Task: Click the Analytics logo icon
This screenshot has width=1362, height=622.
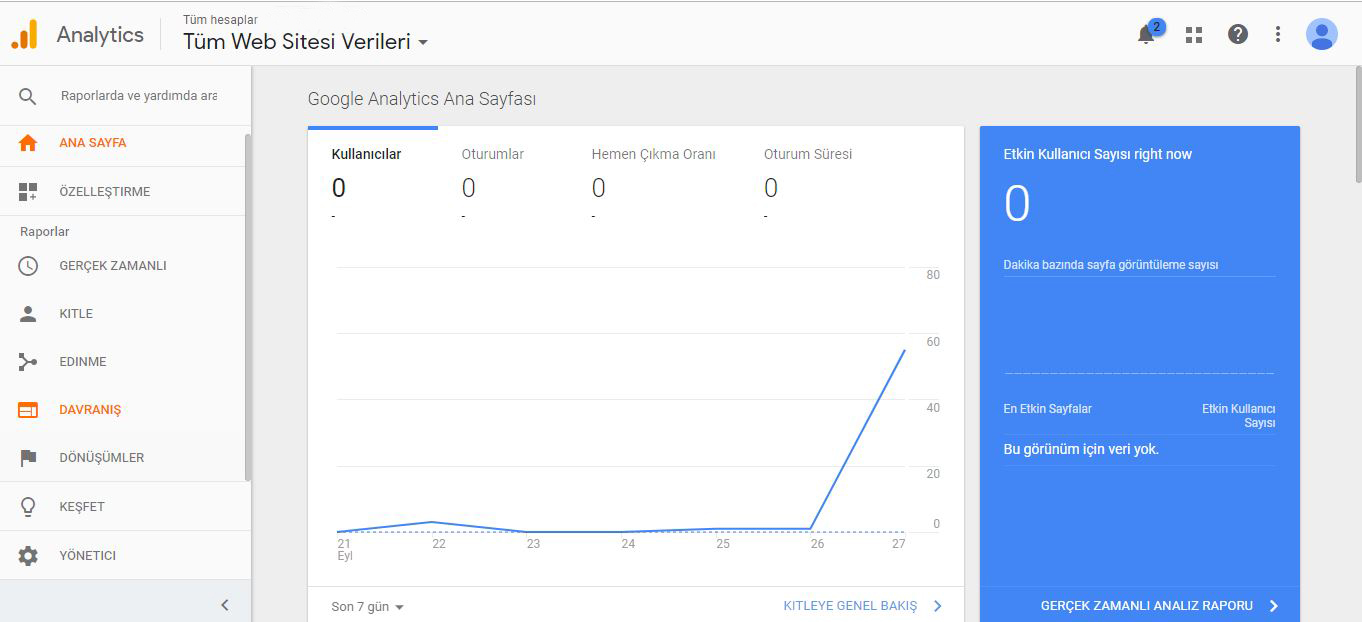Action: point(25,35)
